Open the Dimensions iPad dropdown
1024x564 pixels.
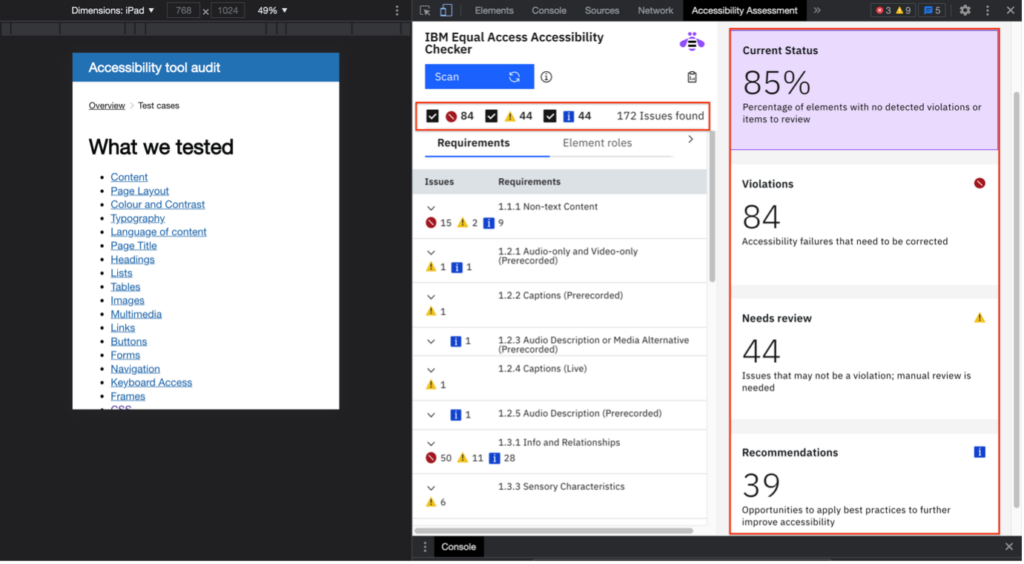coord(113,10)
